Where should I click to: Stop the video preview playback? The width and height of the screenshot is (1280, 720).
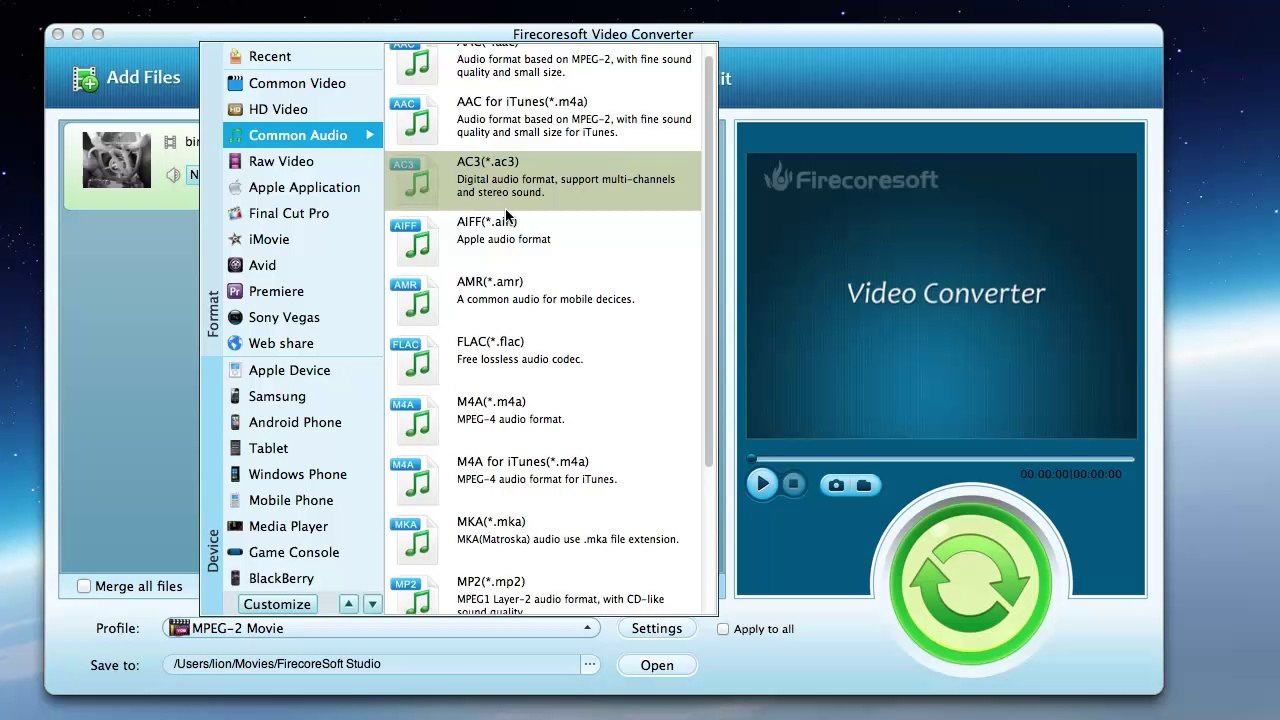(x=793, y=485)
